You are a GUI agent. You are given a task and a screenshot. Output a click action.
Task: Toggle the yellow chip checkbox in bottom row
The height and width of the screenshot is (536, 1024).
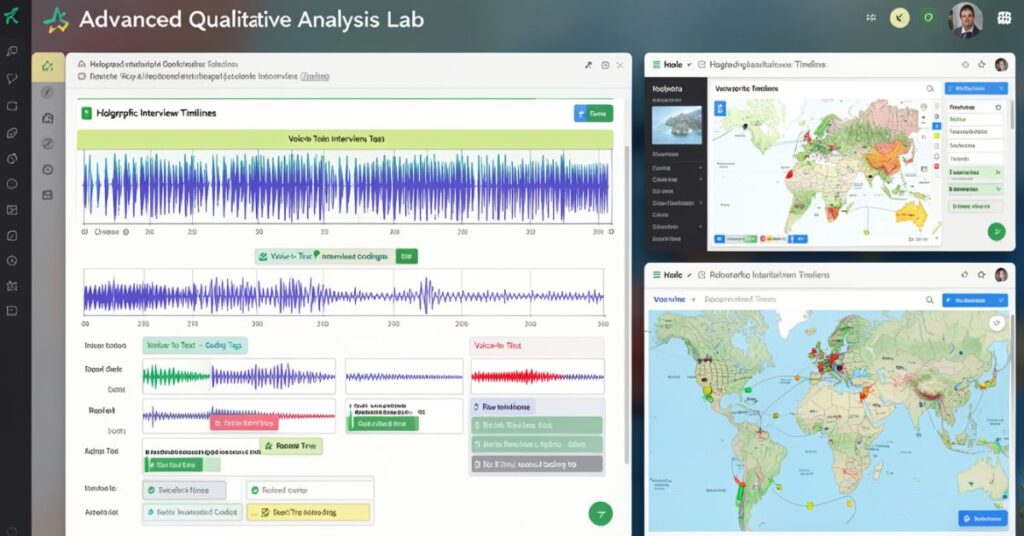[x=265, y=512]
